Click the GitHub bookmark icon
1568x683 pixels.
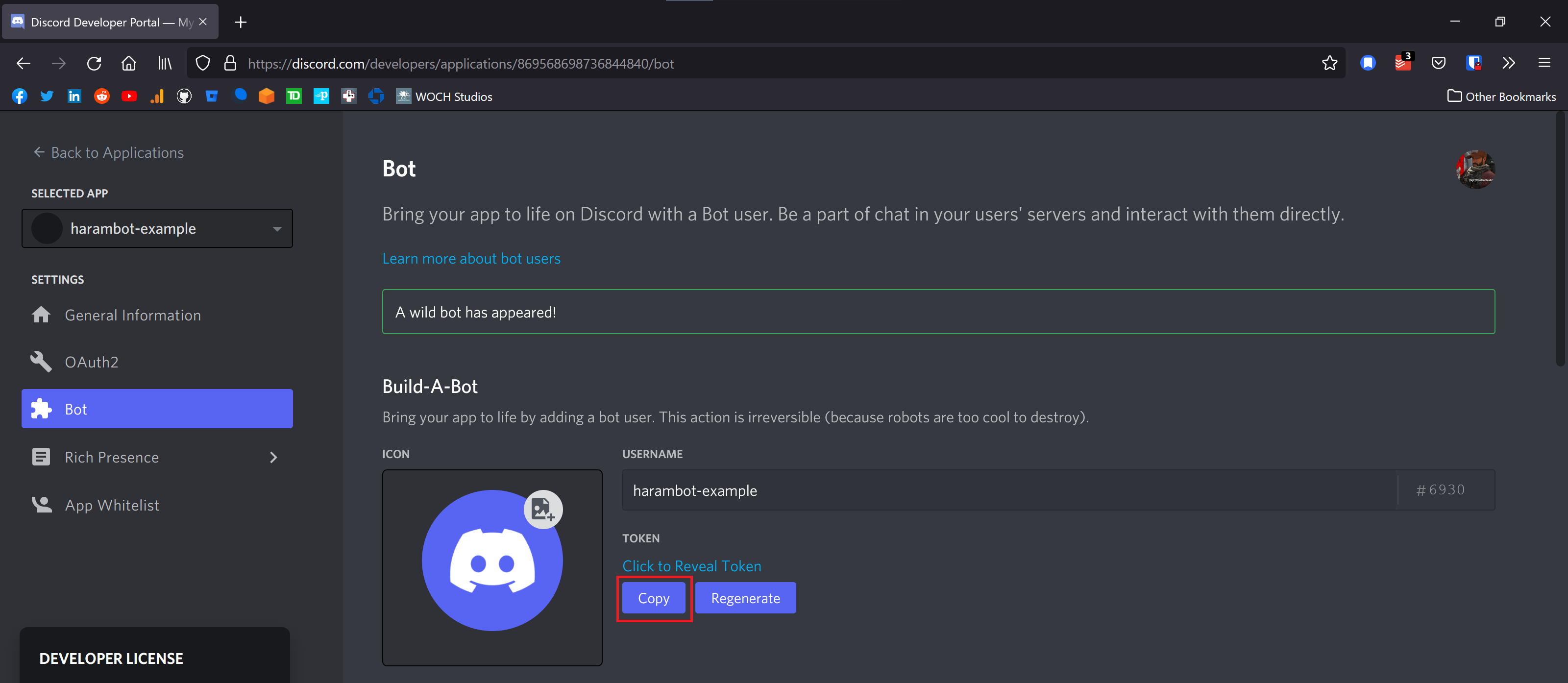click(x=184, y=96)
